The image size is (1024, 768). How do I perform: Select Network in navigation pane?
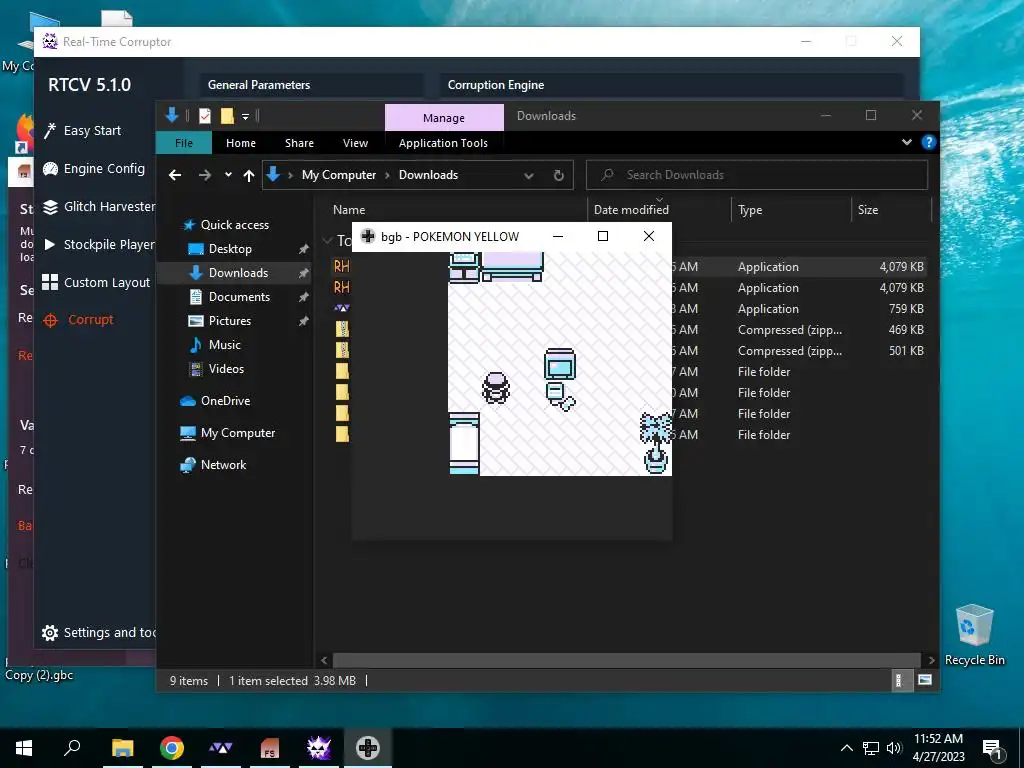point(223,465)
